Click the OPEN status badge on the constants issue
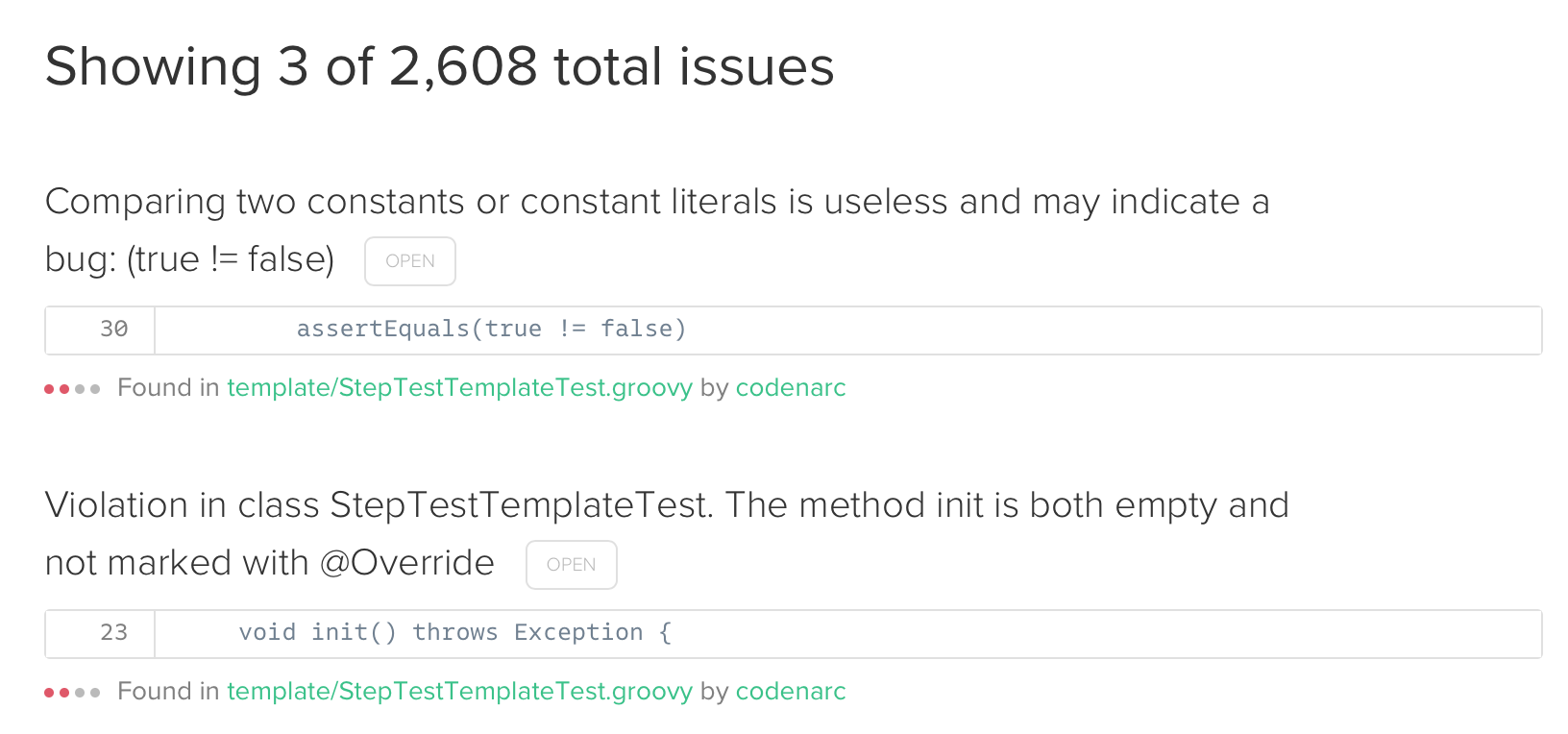This screenshot has height=734, width=1568. (x=410, y=260)
